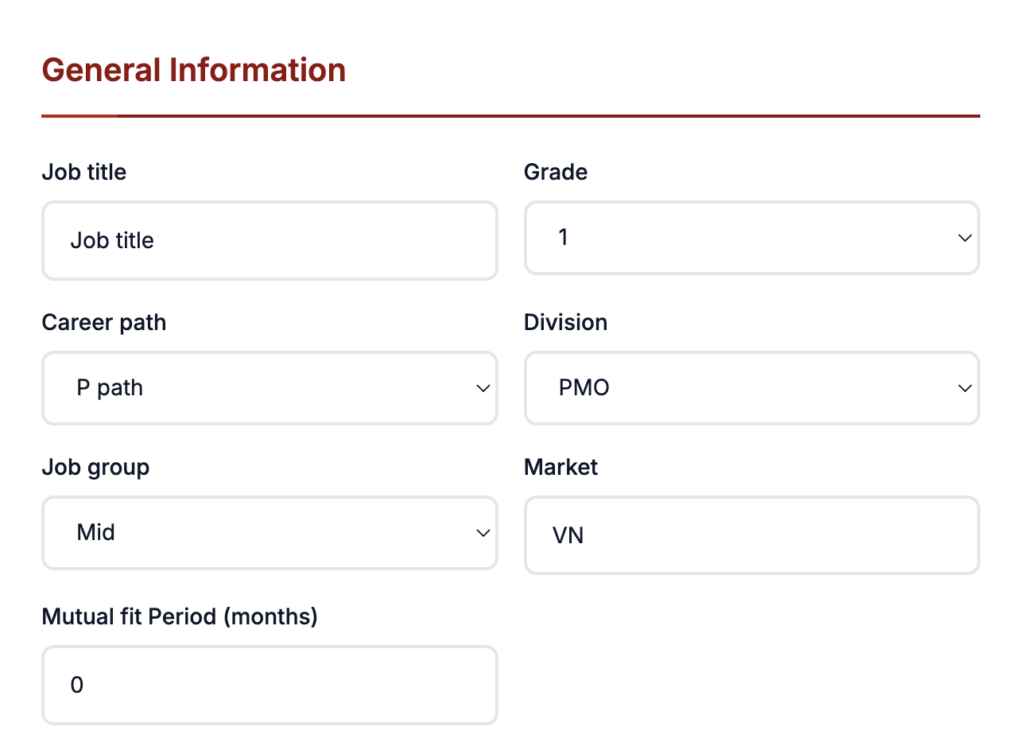1024x754 pixels.
Task: Click the "Mutual fit Period (months)" label
Action: coord(179,616)
